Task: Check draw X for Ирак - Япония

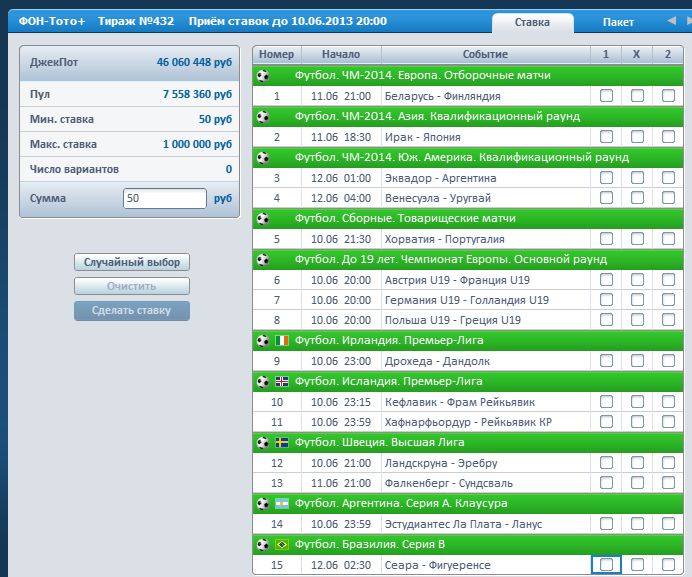Action: tap(637, 136)
